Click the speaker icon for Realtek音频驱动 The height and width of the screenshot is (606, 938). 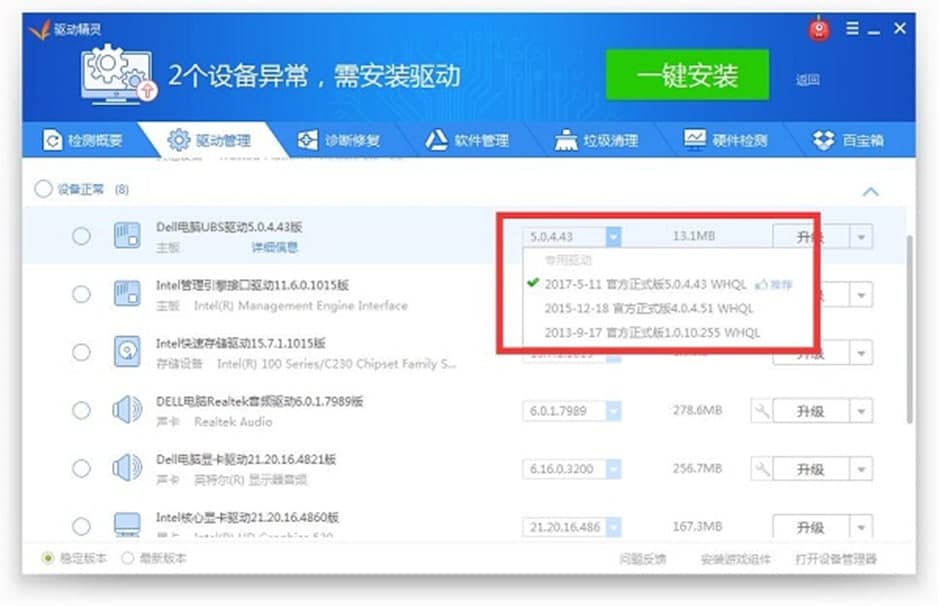(127, 410)
